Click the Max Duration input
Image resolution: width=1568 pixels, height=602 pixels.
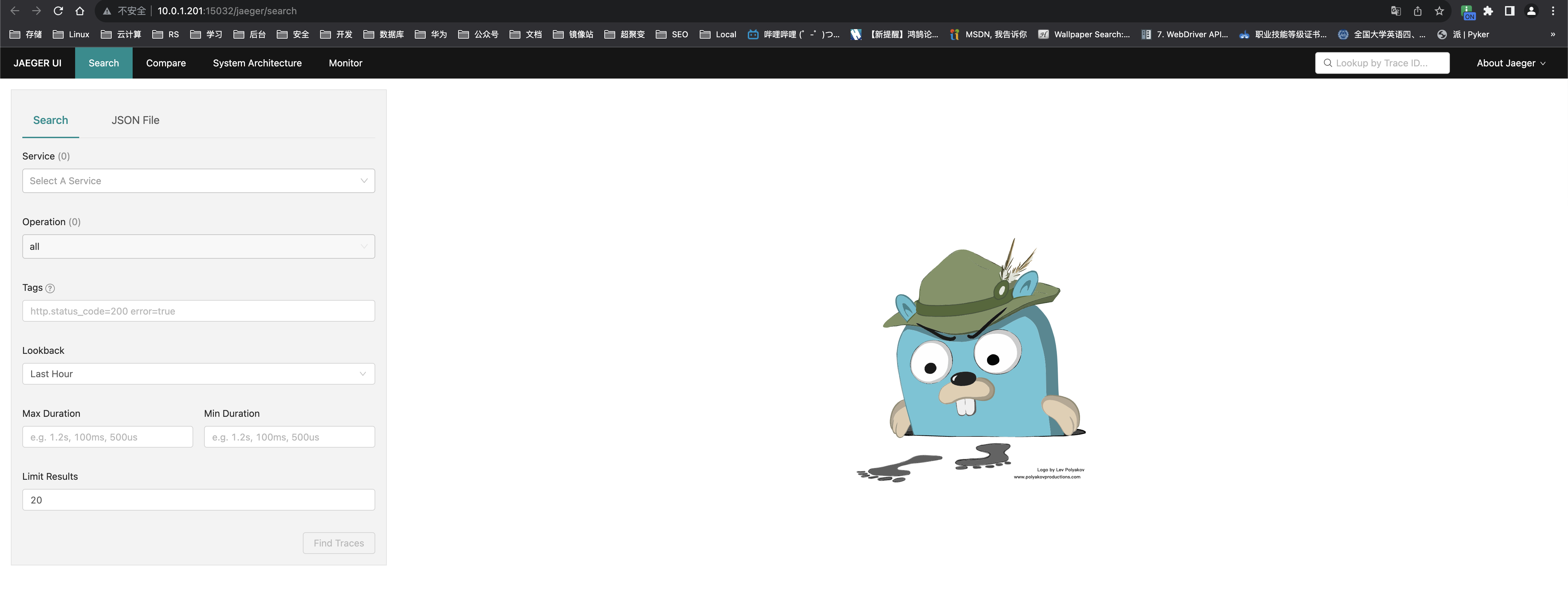click(x=108, y=437)
